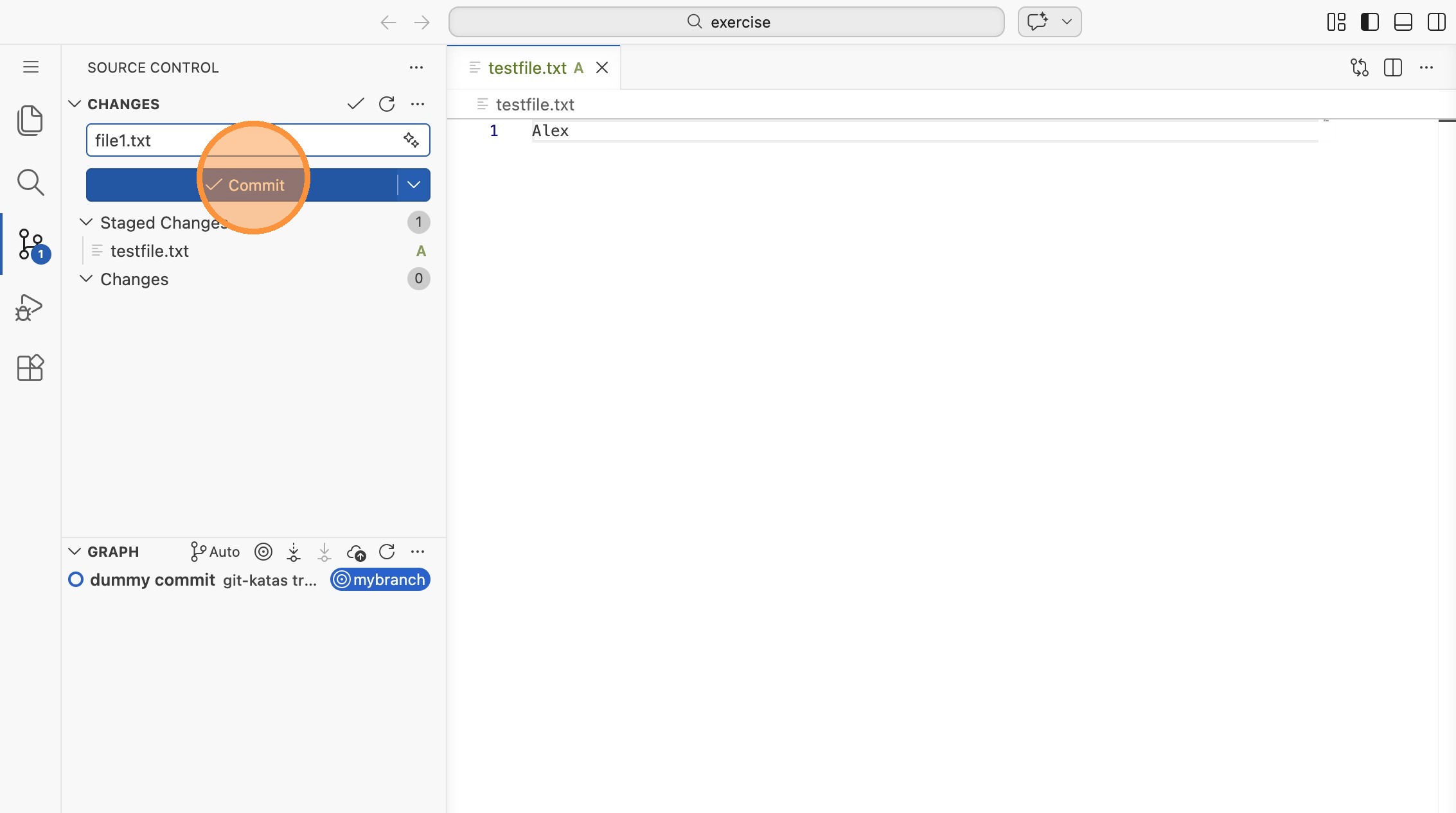Open the hamburger application menu
The image size is (1456, 813).
(x=31, y=67)
